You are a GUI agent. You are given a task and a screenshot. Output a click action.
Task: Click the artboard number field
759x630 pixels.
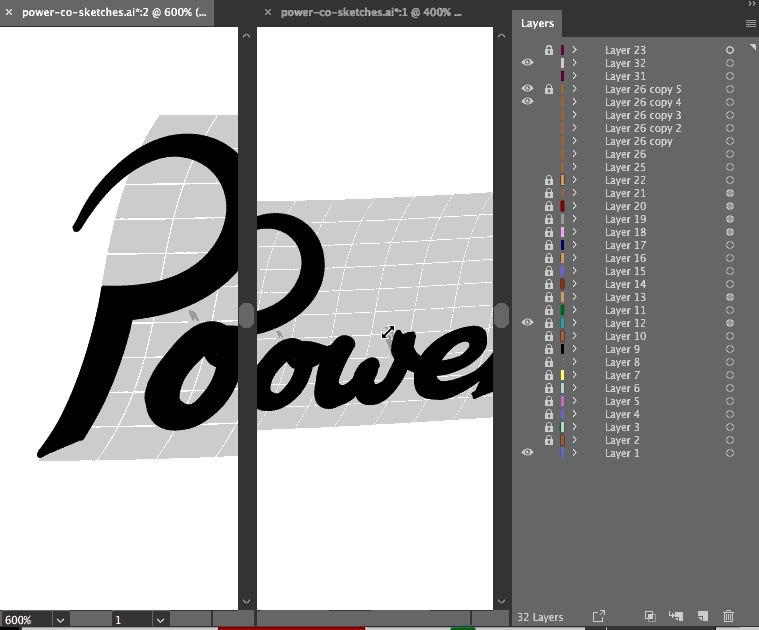coord(132,620)
